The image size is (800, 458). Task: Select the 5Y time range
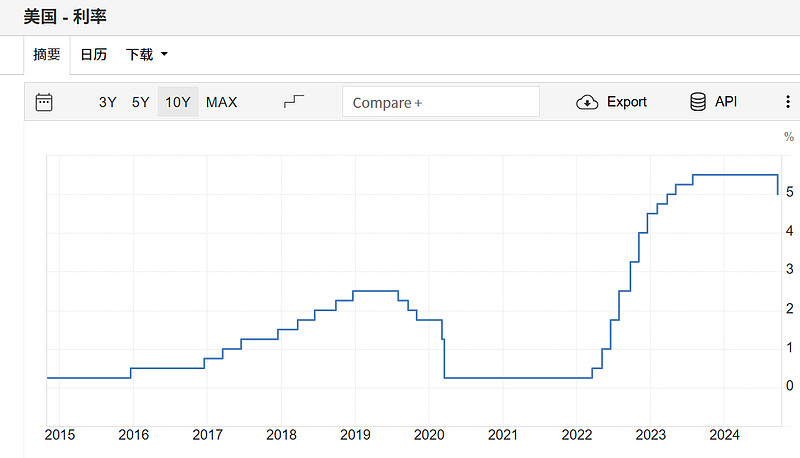(x=140, y=102)
